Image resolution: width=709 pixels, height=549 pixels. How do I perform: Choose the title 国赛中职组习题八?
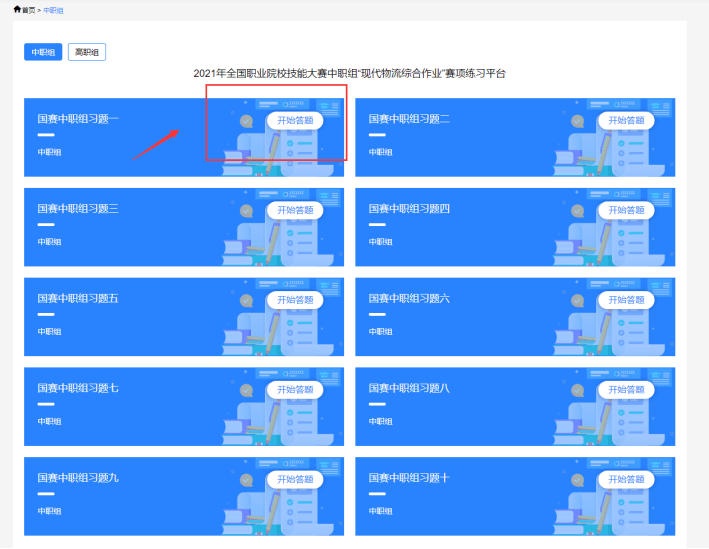click(409, 388)
